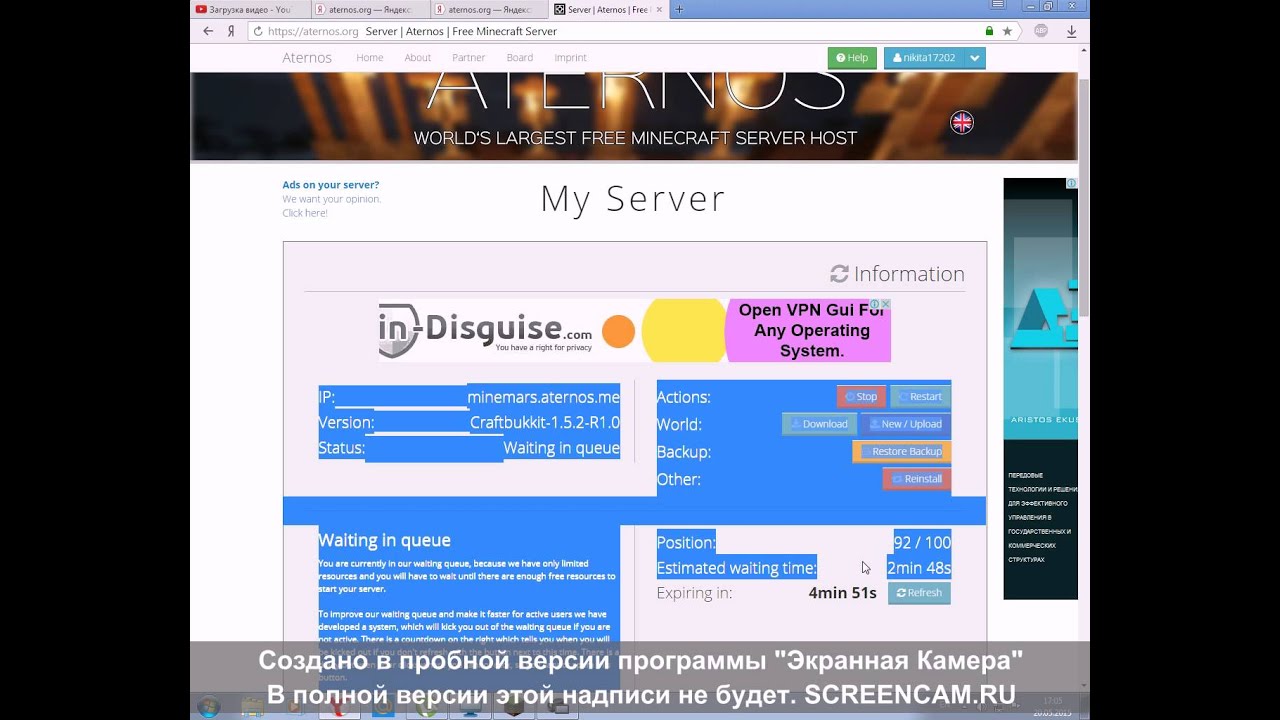Click the Restore Backup button
Image resolution: width=1280 pixels, height=720 pixels.
[900, 452]
